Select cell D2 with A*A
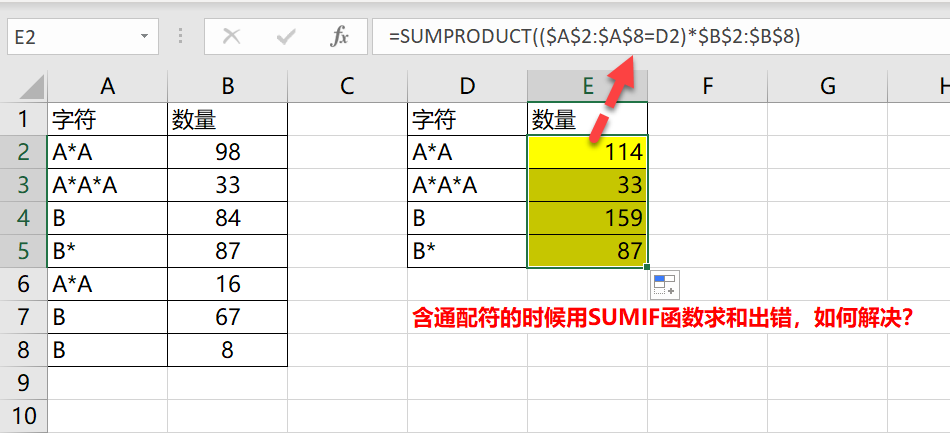Screen dimensions: 950x433 tap(467, 152)
